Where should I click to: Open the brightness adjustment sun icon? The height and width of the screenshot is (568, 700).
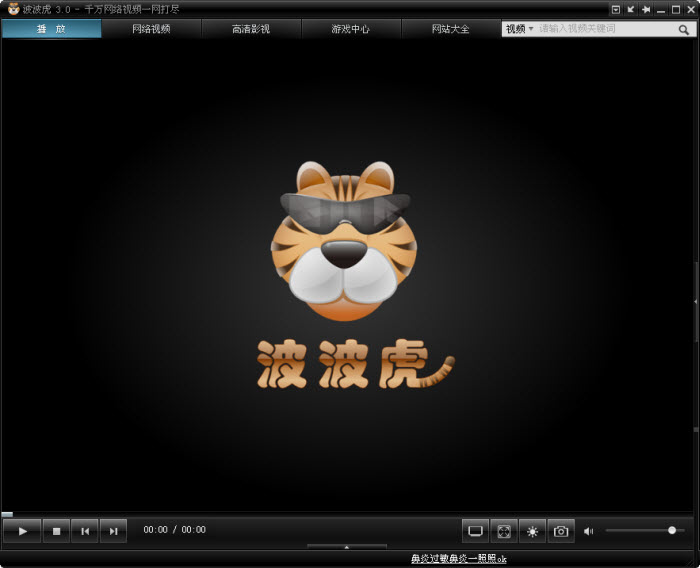[x=532, y=531]
